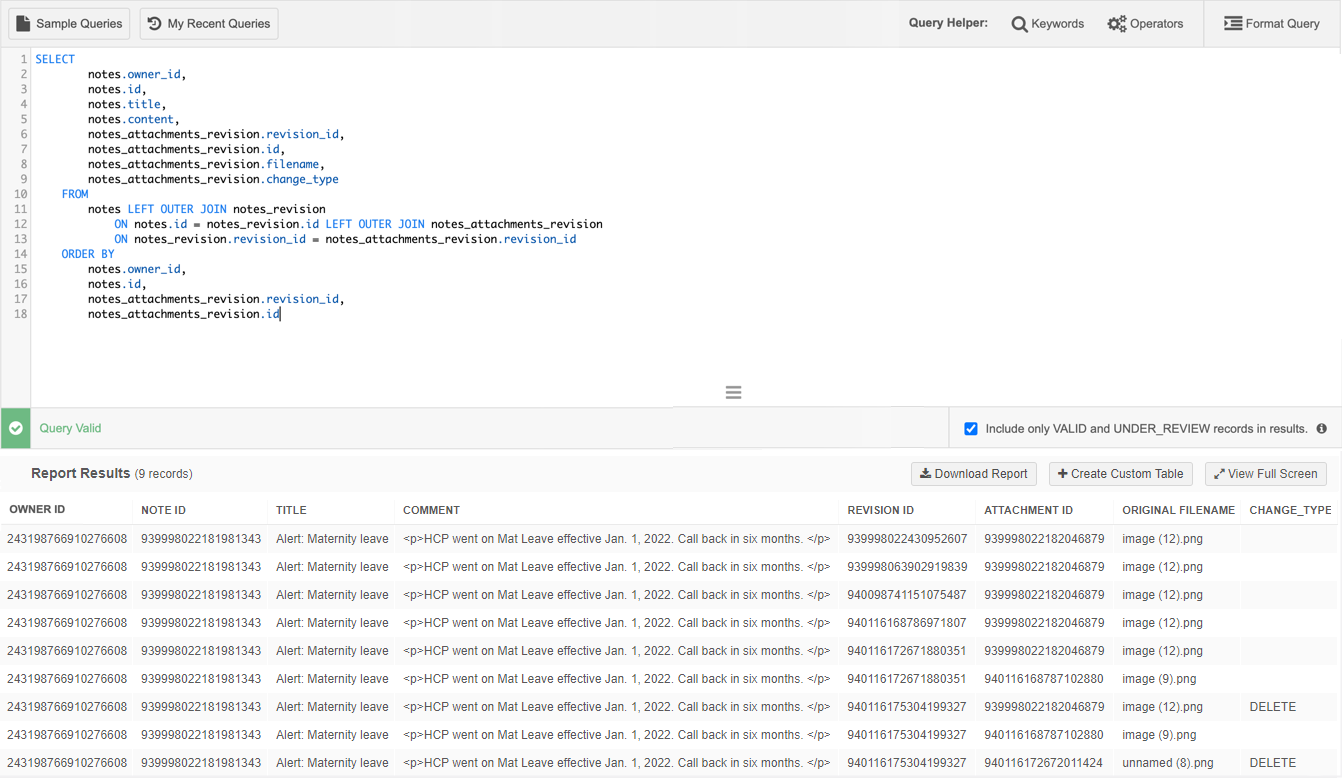Viewport: 1342px width, 778px height.
Task: Grab the query editor resize handle
Action: [733, 393]
